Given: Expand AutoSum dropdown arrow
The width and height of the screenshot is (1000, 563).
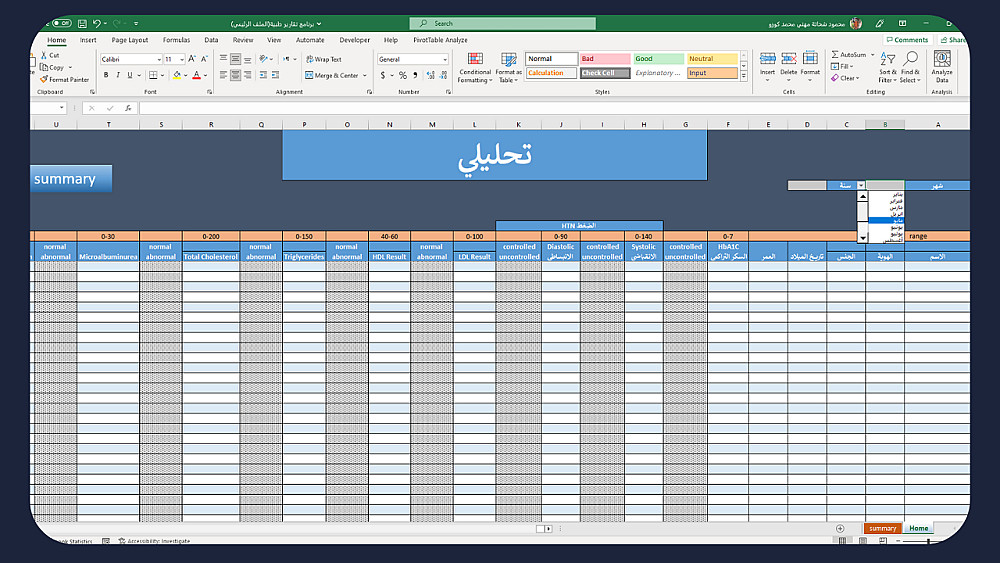Looking at the screenshot, I should pos(872,55).
